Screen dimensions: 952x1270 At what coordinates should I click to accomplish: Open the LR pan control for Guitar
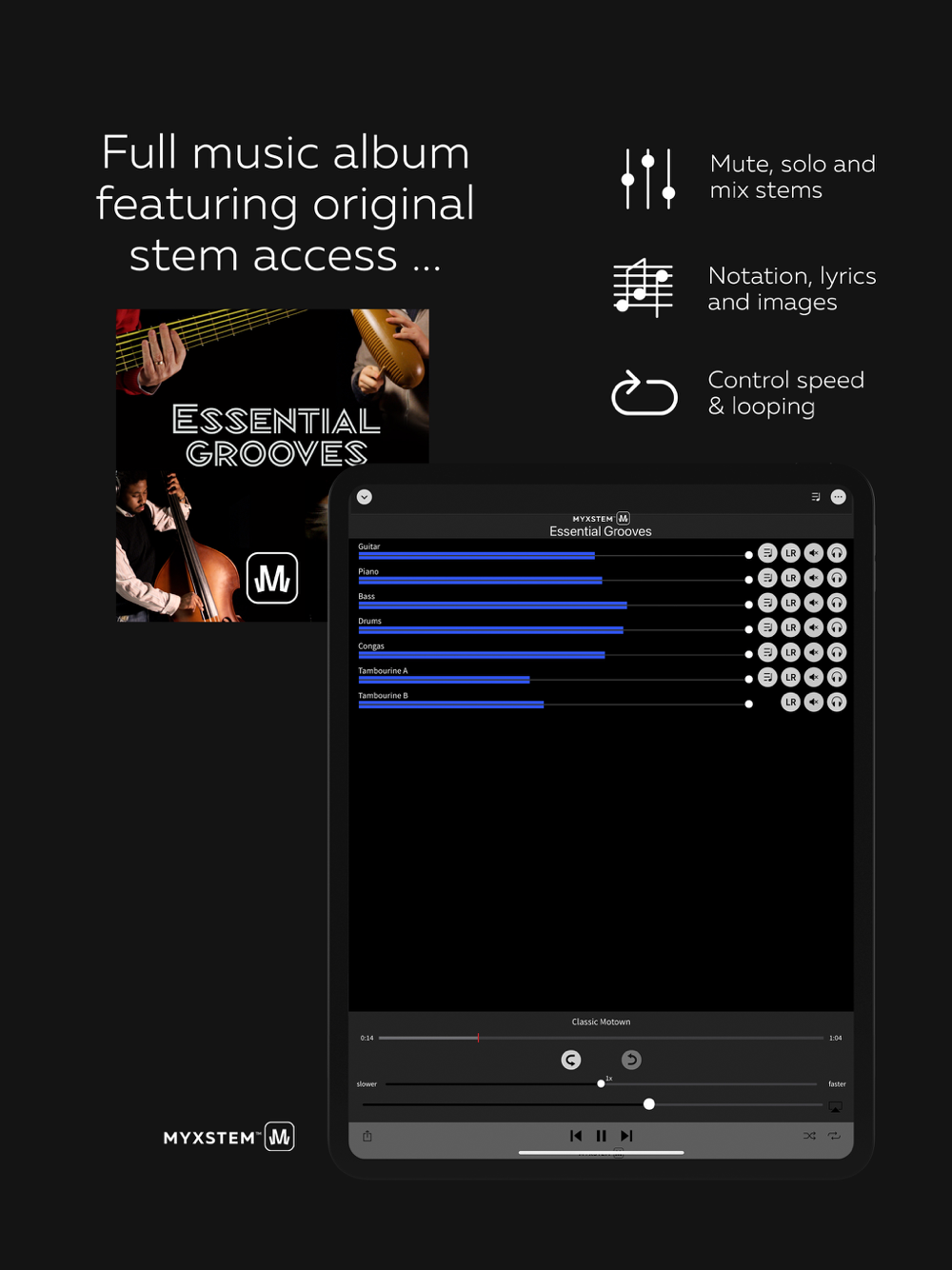point(790,553)
